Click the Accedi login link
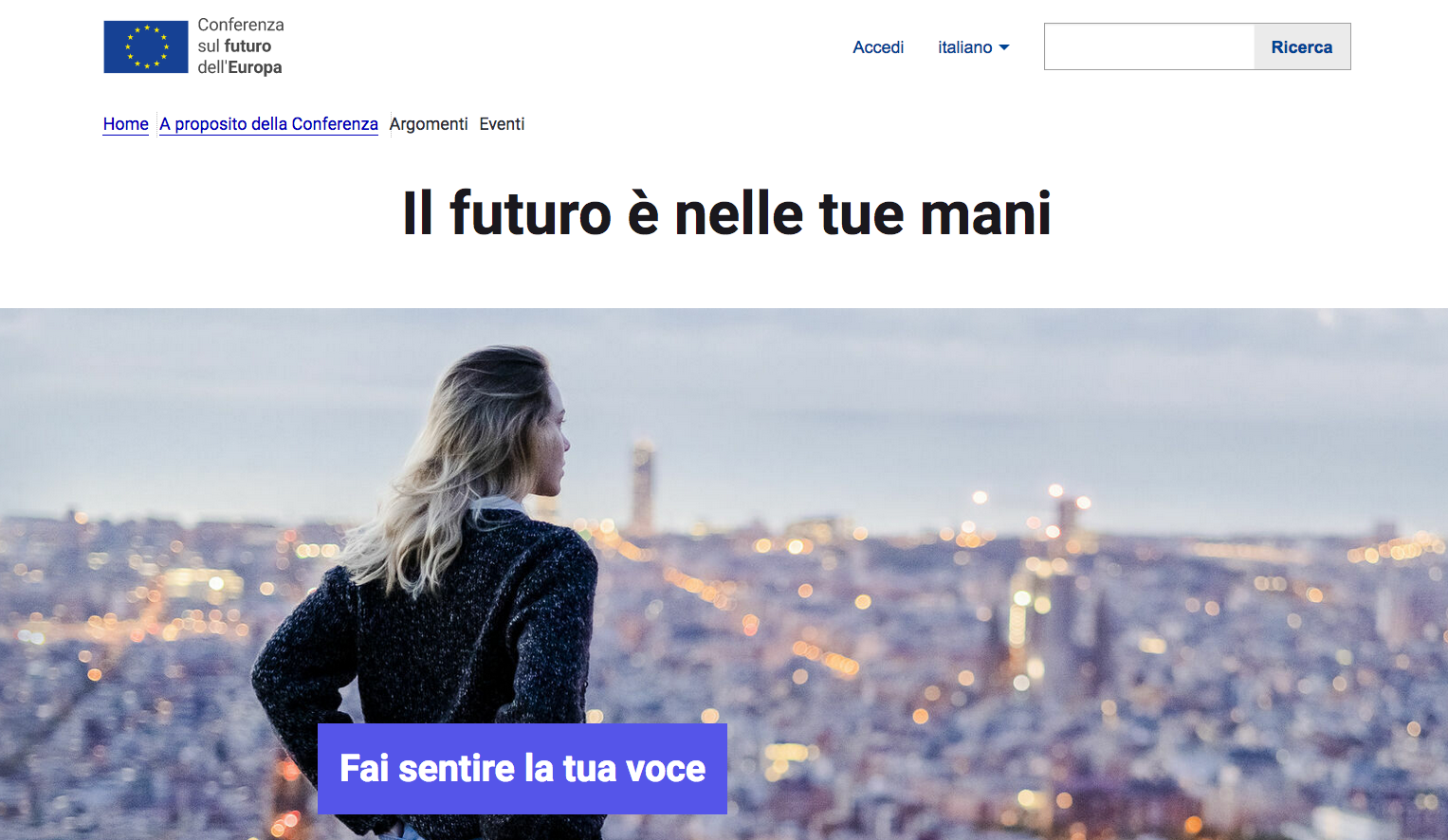The width and height of the screenshot is (1448, 840). click(878, 47)
